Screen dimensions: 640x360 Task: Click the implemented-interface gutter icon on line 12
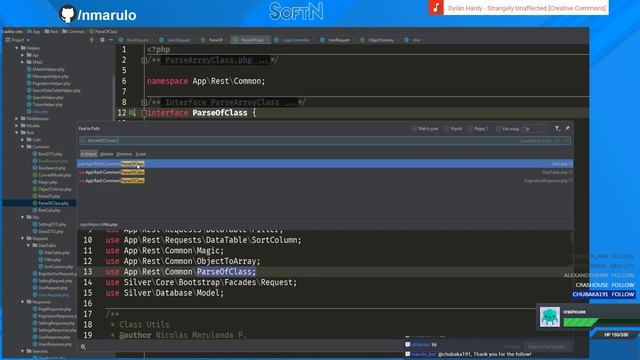coord(133,113)
